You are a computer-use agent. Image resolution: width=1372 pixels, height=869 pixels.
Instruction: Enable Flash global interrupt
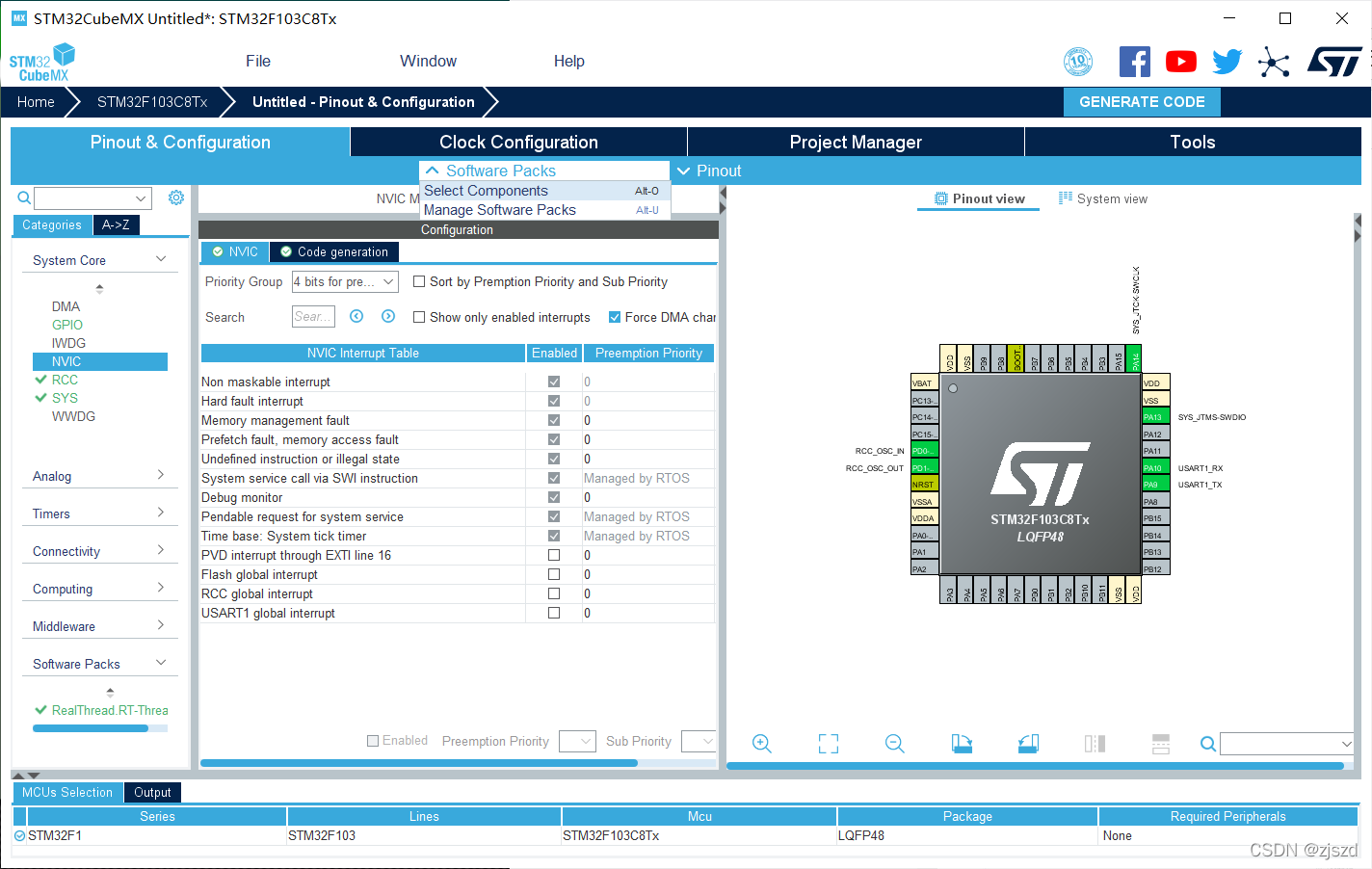pos(554,574)
